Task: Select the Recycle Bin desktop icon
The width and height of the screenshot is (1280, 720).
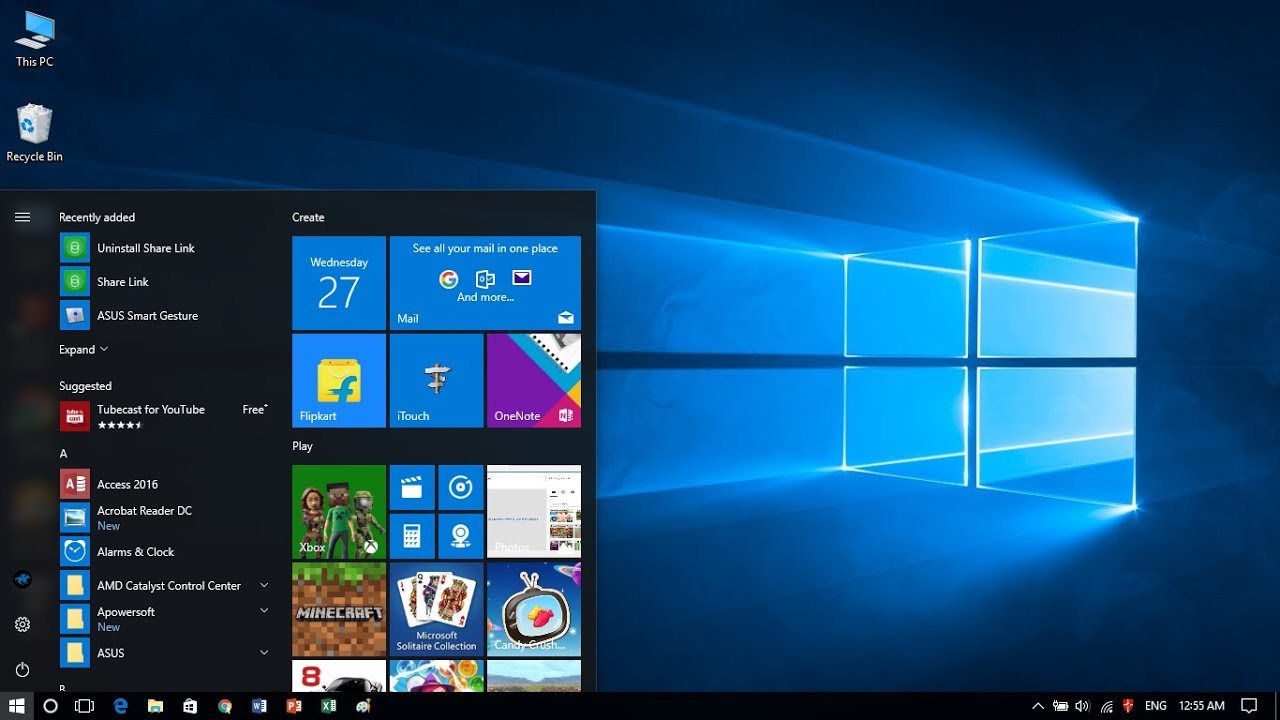Action: pos(34,133)
